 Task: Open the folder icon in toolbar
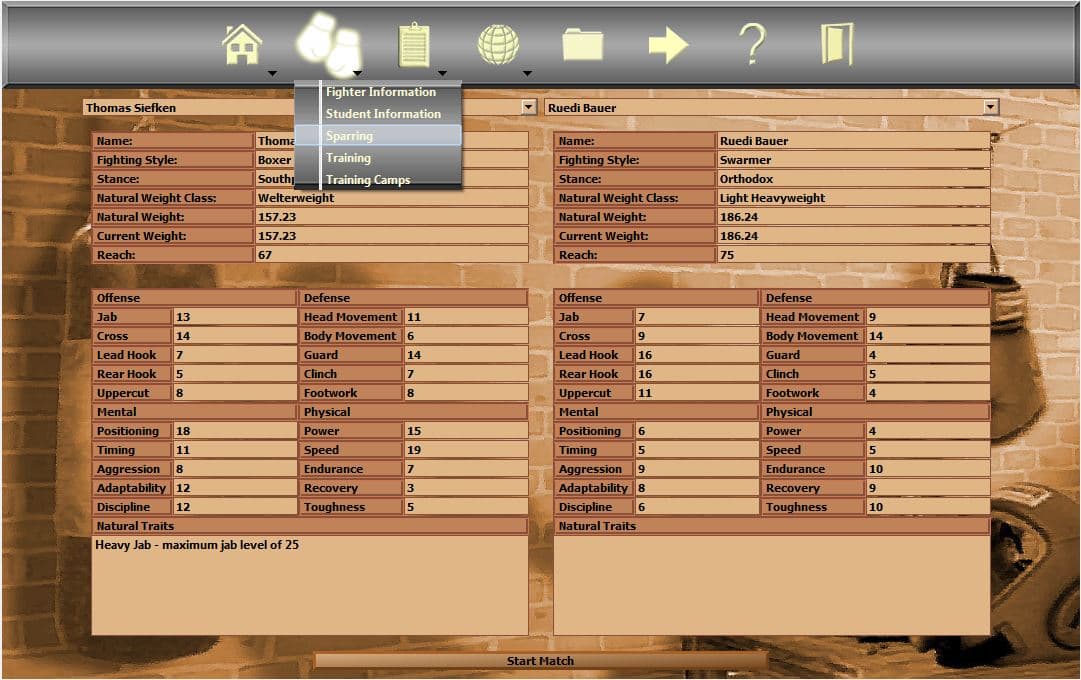[582, 45]
